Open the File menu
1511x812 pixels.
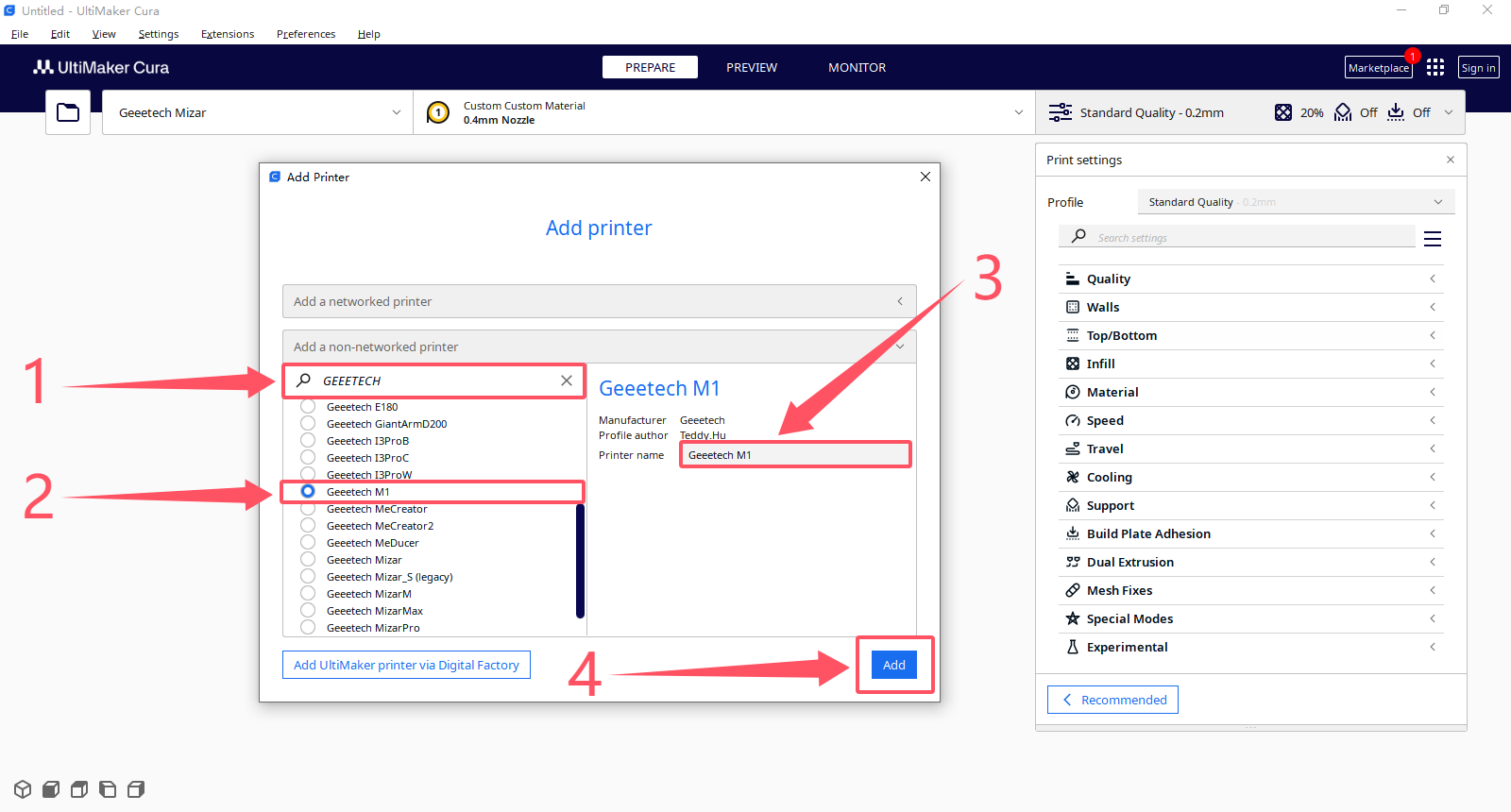(20, 34)
